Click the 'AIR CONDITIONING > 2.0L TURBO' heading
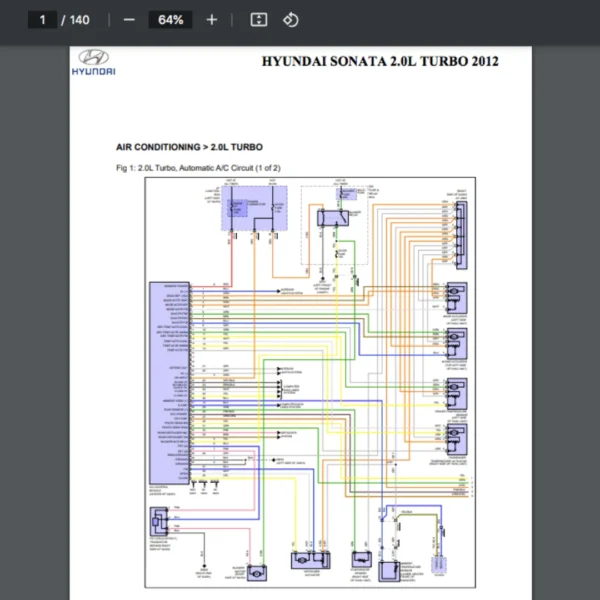This screenshot has height=600, width=600. click(192, 147)
